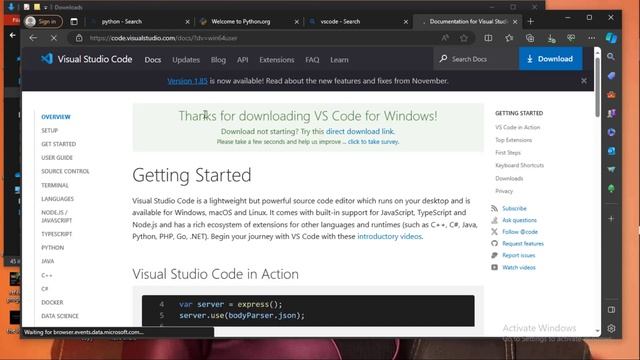Select SOURCE CONTROL in the docs sidebar
The width and height of the screenshot is (640, 360).
[65, 171]
